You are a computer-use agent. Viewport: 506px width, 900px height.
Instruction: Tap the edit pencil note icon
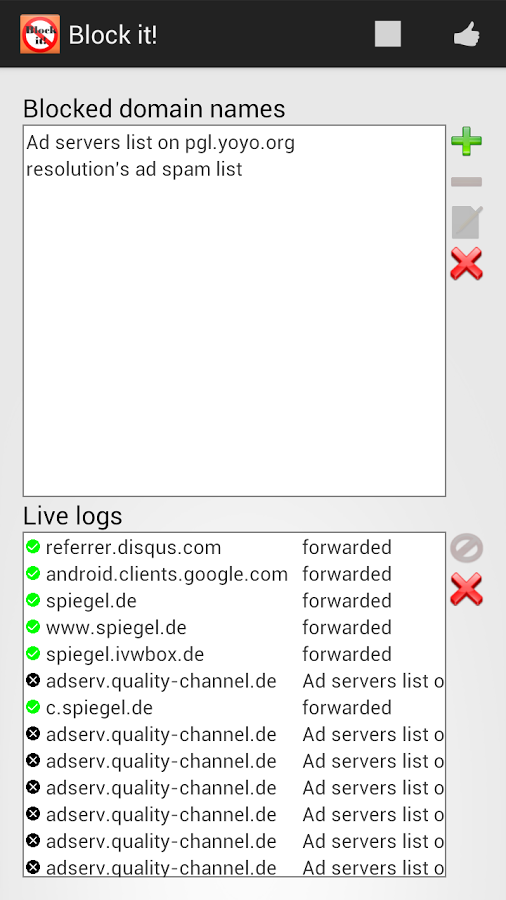click(466, 222)
